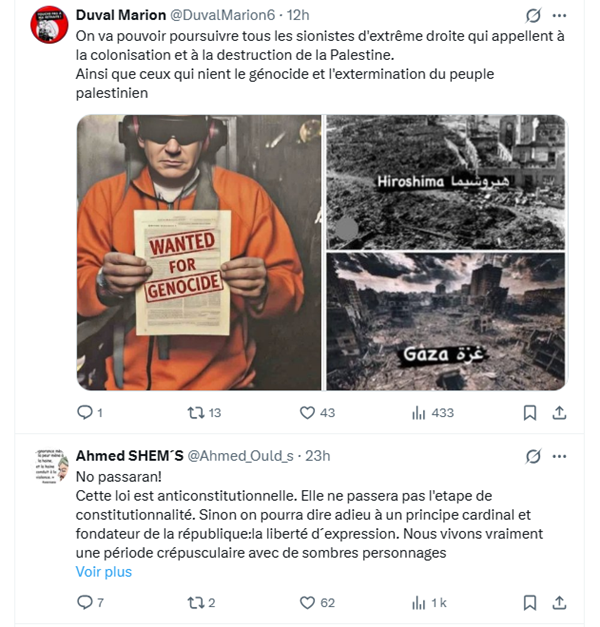Viewport: 600px width, 627px height.
Task: Open Duval Marion's profile name
Action: 121,15
